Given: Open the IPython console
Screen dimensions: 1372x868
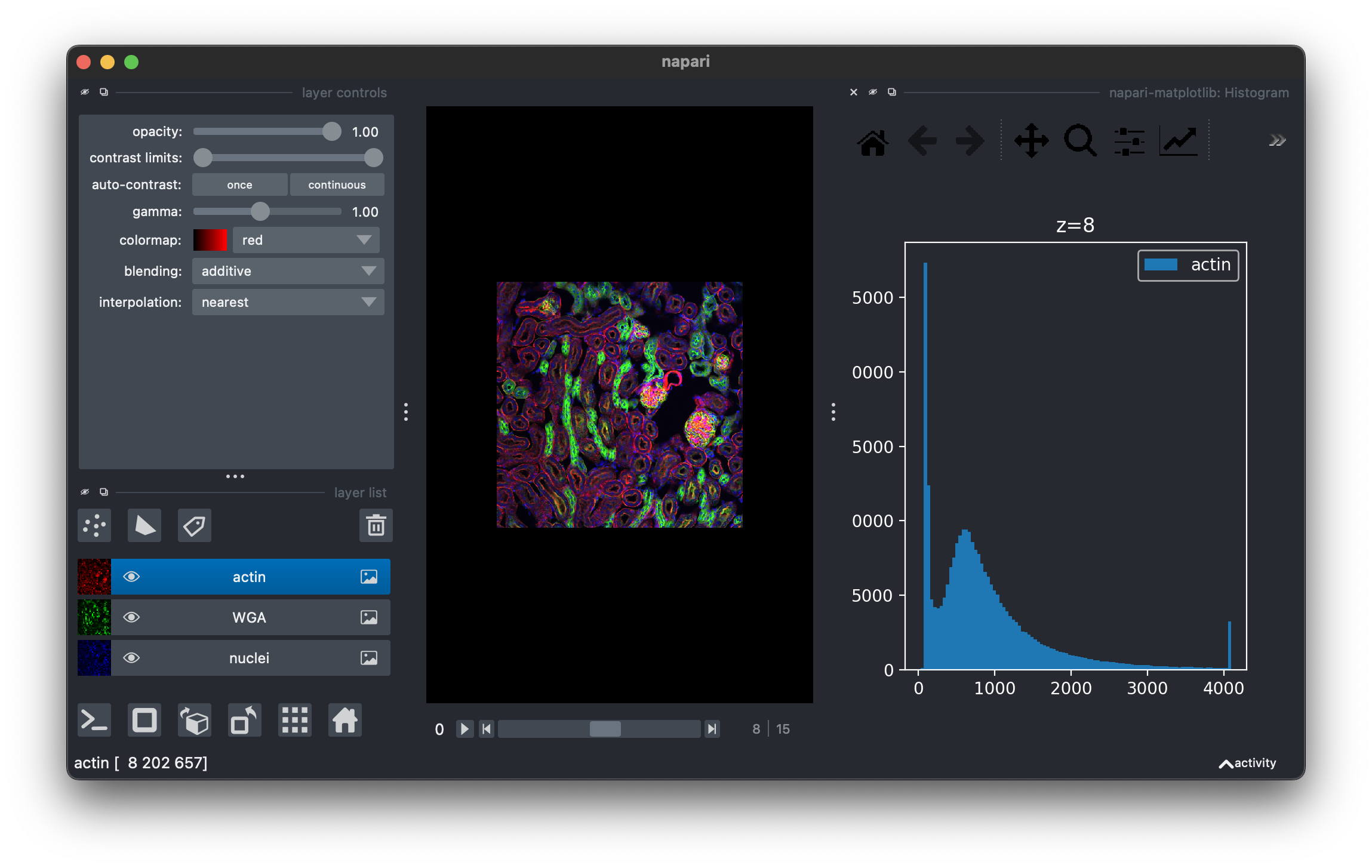Looking at the screenshot, I should click(94, 721).
